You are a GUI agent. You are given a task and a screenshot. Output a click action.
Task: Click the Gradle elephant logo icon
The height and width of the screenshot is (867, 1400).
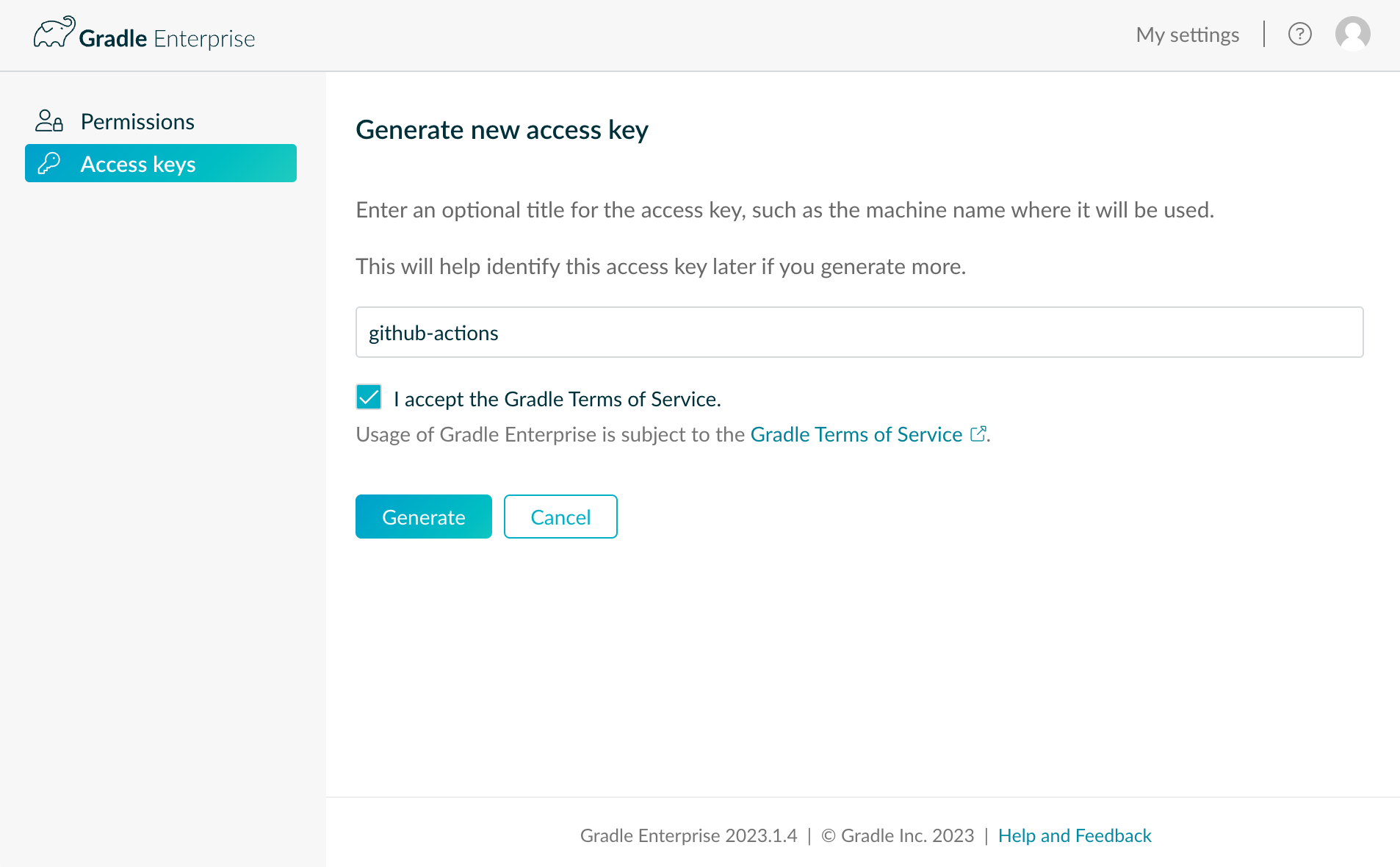(x=54, y=33)
